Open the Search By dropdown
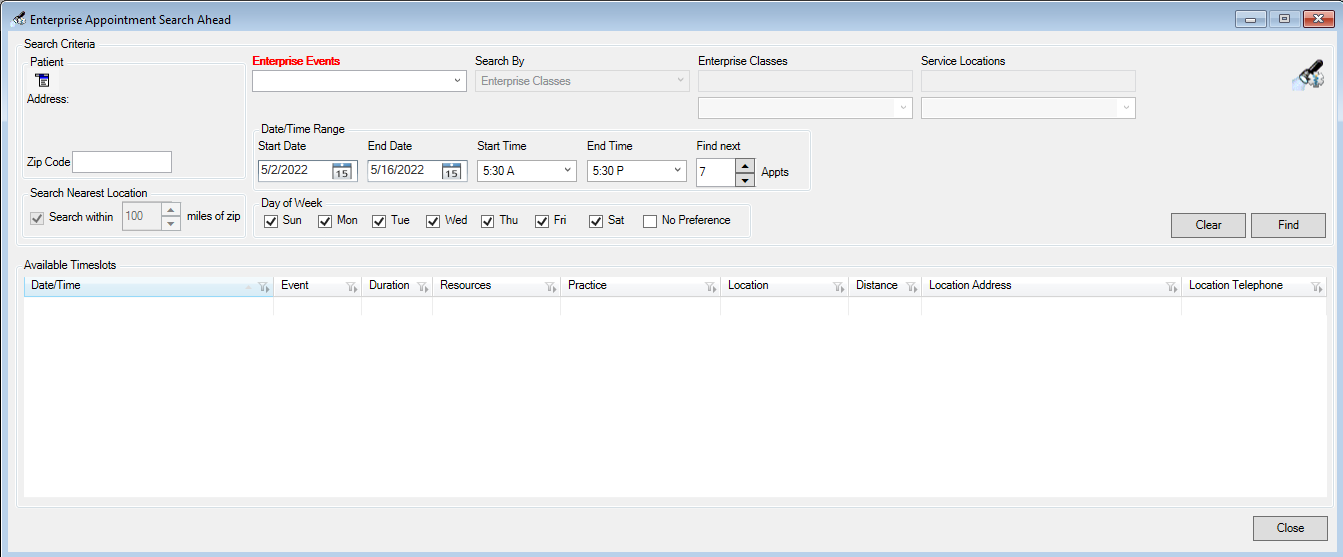The width and height of the screenshot is (1343, 557). (680, 81)
